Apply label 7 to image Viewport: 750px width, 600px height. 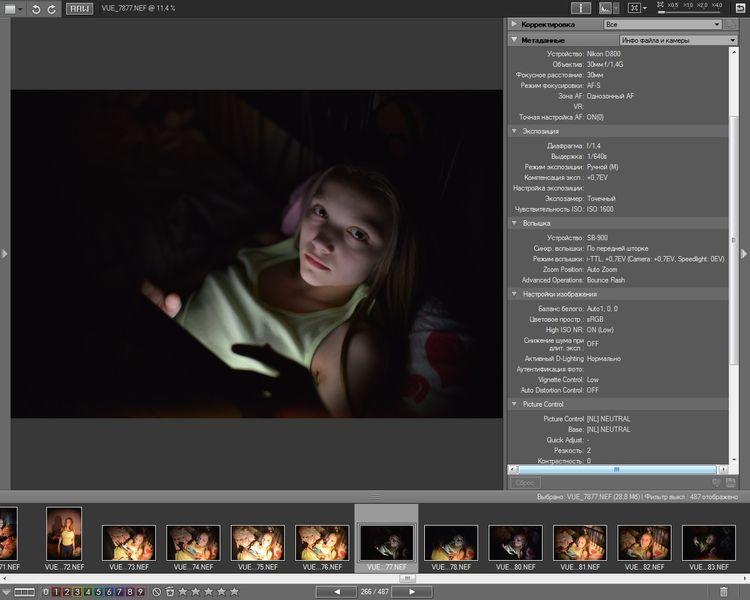tap(119, 592)
